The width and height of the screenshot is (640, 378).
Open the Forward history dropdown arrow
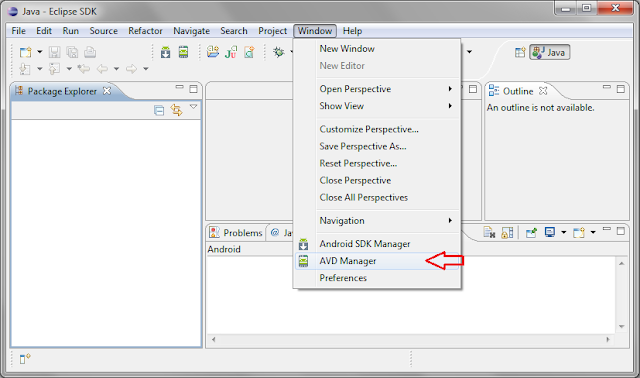tap(146, 69)
